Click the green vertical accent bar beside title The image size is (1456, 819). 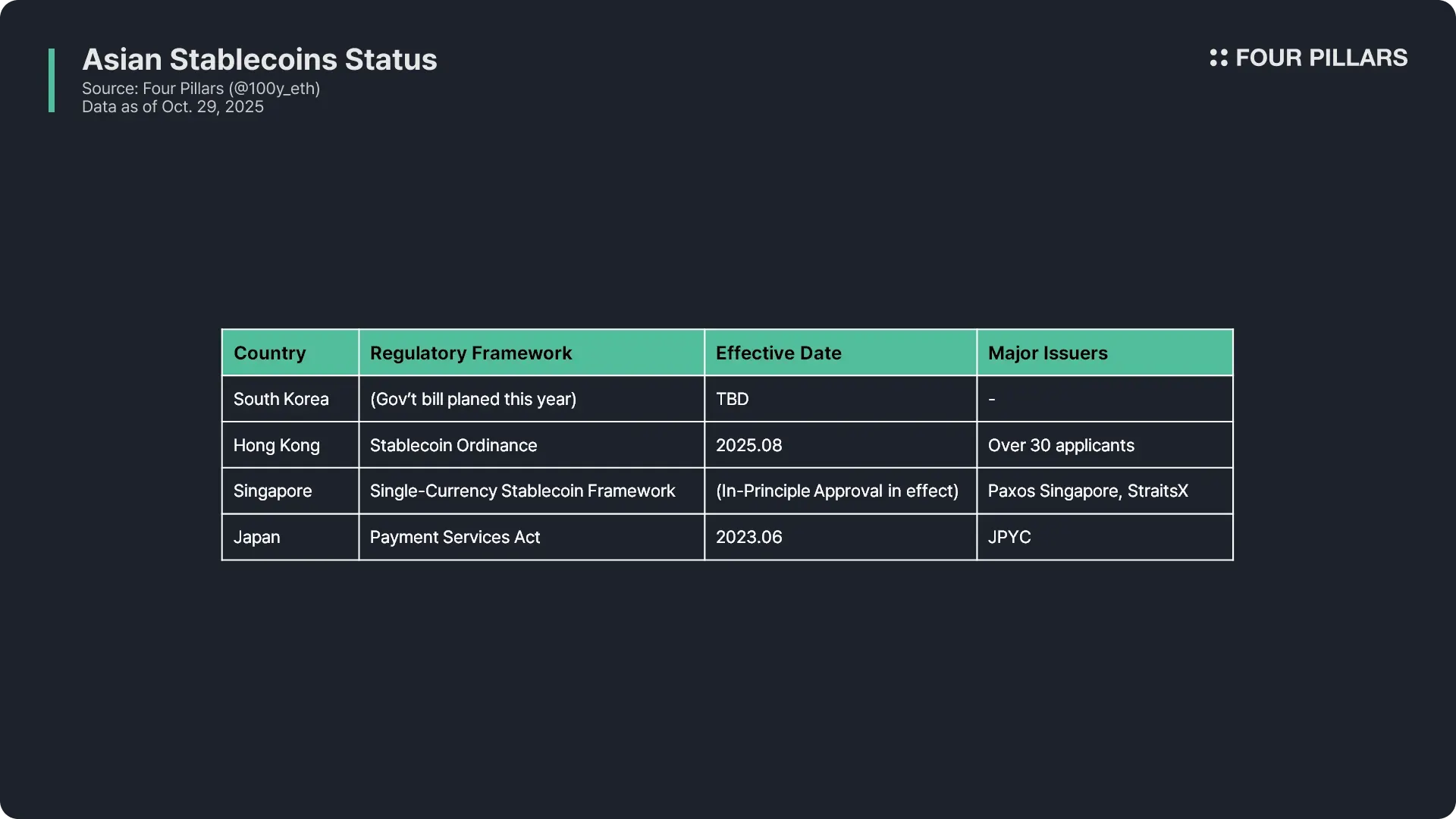pos(52,80)
